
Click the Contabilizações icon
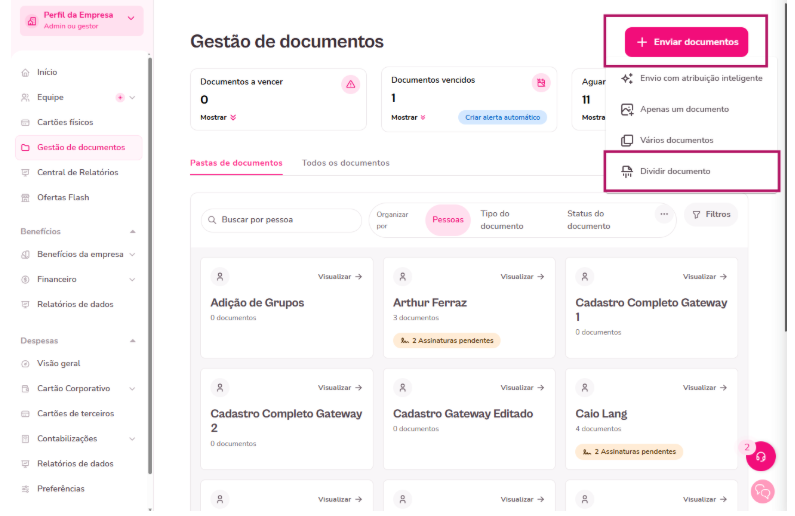coord(25,439)
